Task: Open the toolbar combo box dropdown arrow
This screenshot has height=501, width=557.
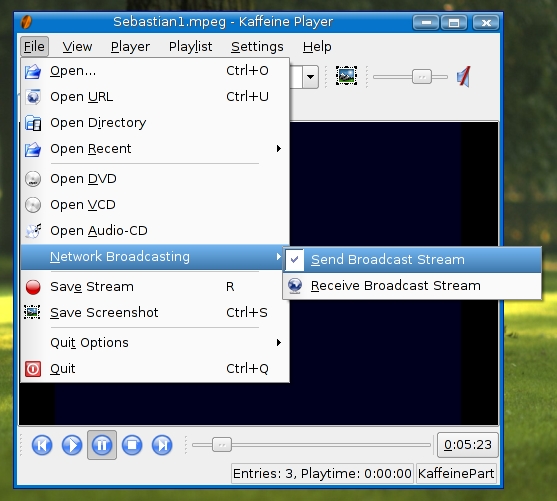Action: click(x=311, y=77)
